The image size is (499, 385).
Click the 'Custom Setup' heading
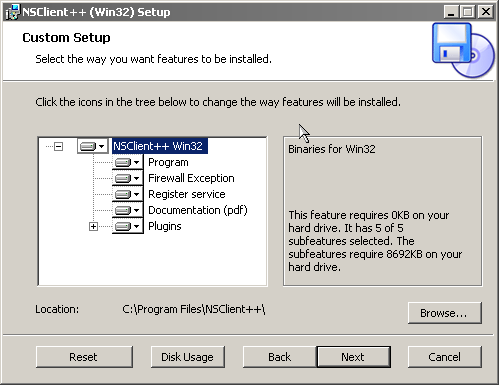tap(66, 38)
